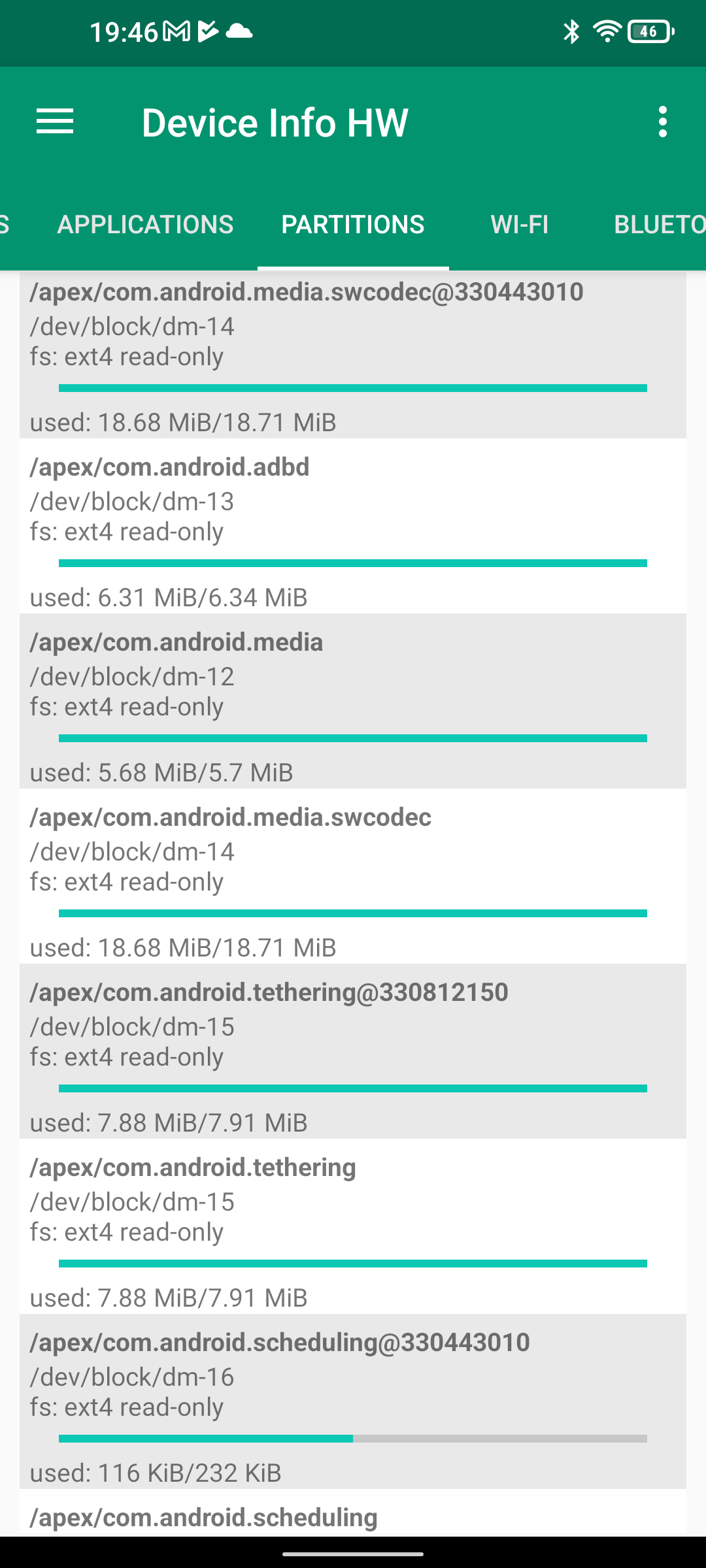
Task: Tap the com.android.scheduling@330443010 usage bar
Action: click(353, 1439)
